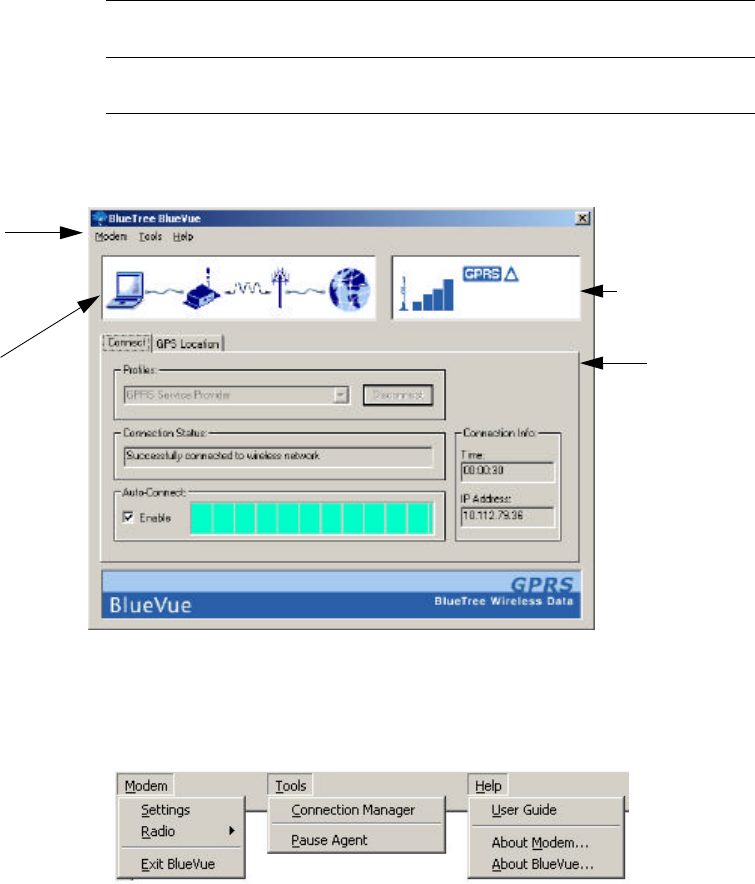Screen dimensions: 755x884
Task: Click the globe internet icon
Action: 350,289
